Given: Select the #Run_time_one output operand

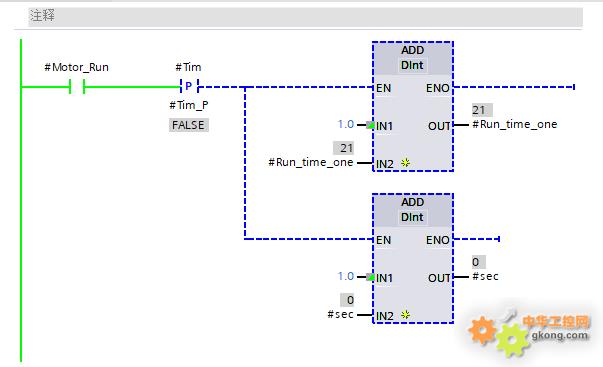Looking at the screenshot, I should pyautogui.click(x=515, y=124).
